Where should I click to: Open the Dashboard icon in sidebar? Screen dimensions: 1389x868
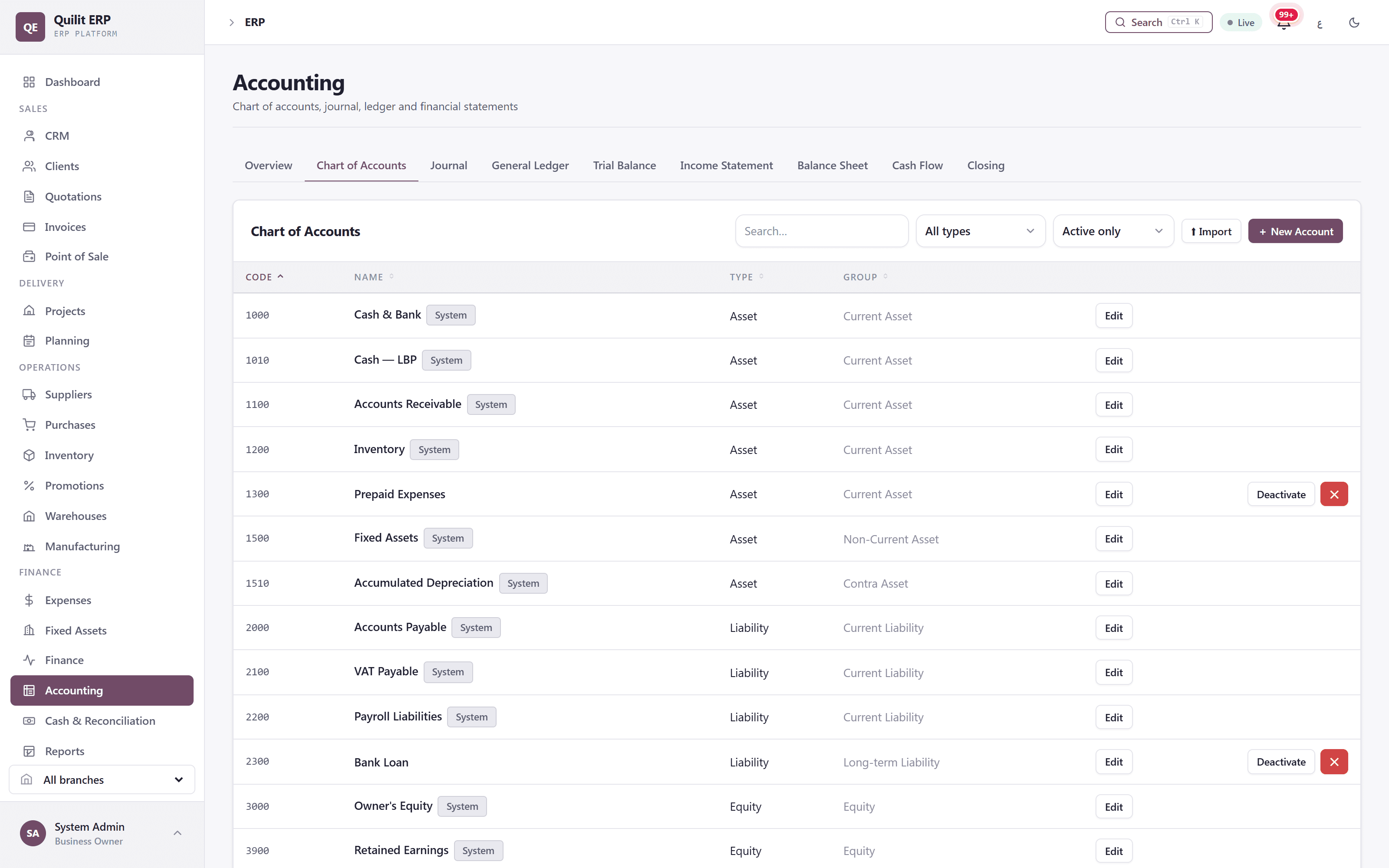(x=29, y=82)
